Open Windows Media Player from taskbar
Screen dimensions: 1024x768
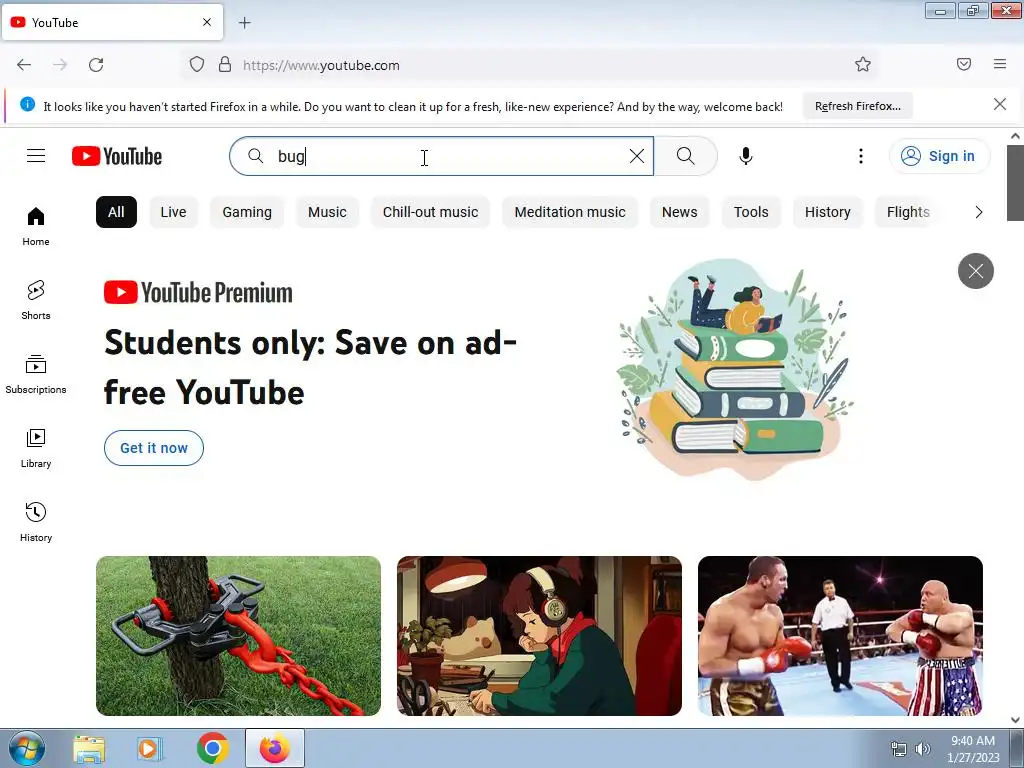(150, 750)
